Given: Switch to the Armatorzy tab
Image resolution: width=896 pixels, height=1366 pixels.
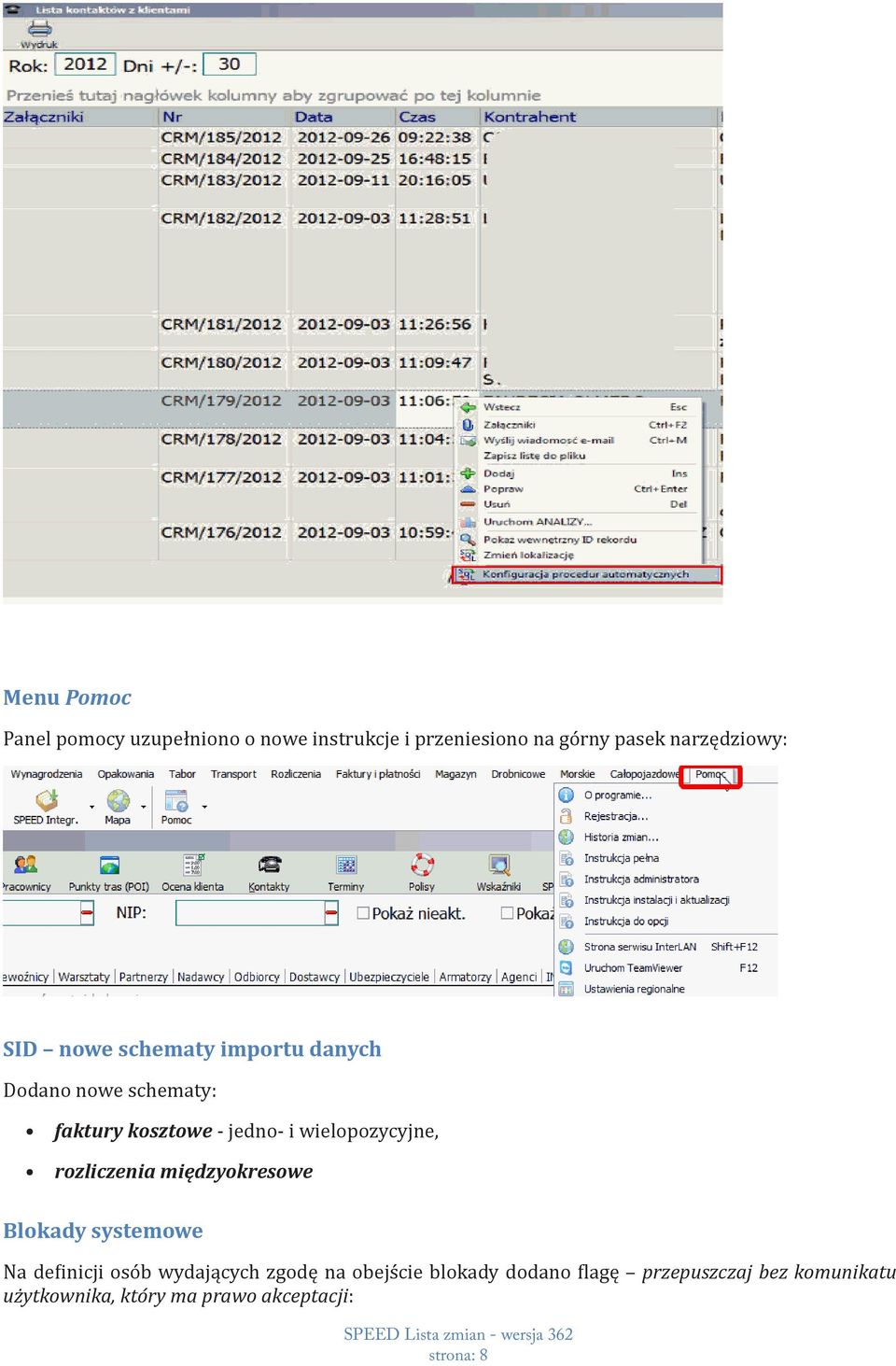Looking at the screenshot, I should pos(465,977).
